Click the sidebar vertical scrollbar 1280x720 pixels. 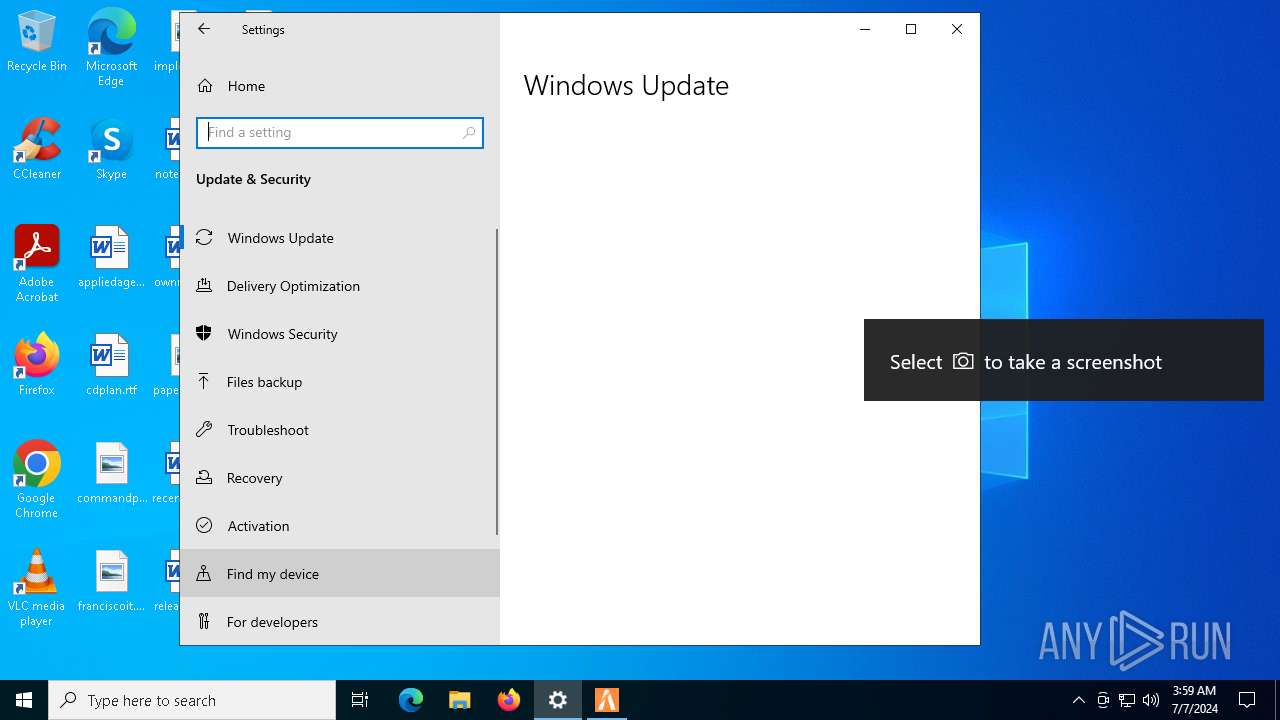(496, 382)
